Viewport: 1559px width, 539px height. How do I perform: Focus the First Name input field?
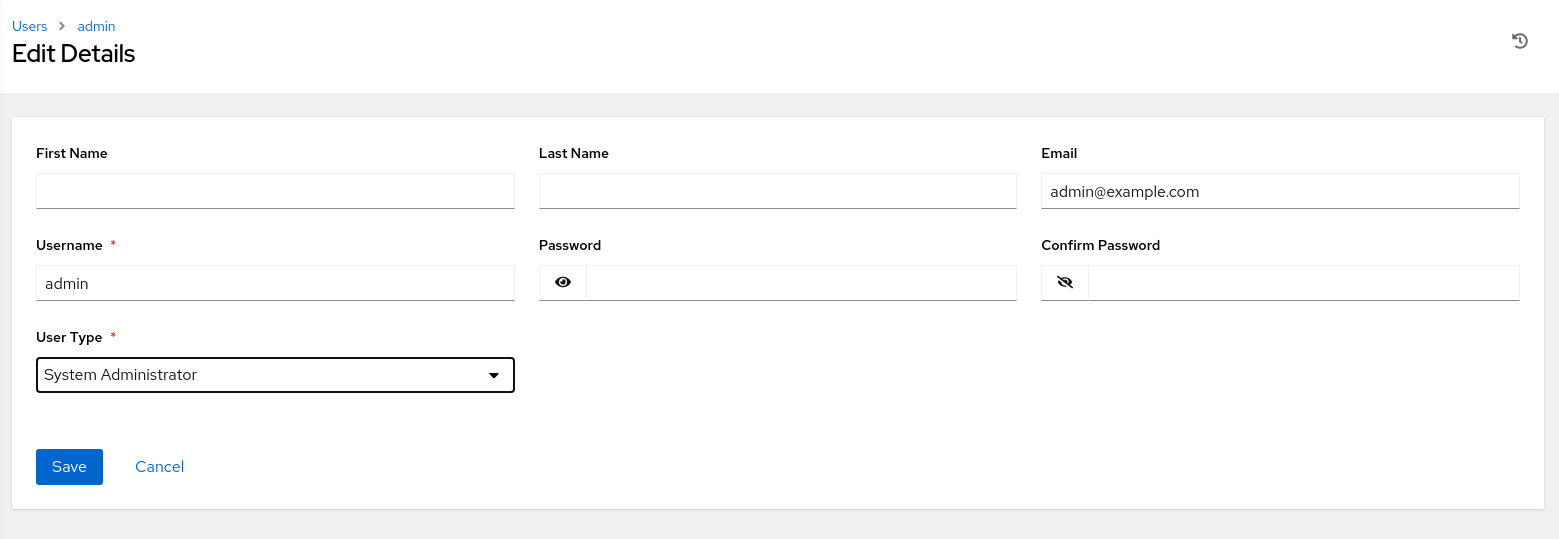click(275, 191)
